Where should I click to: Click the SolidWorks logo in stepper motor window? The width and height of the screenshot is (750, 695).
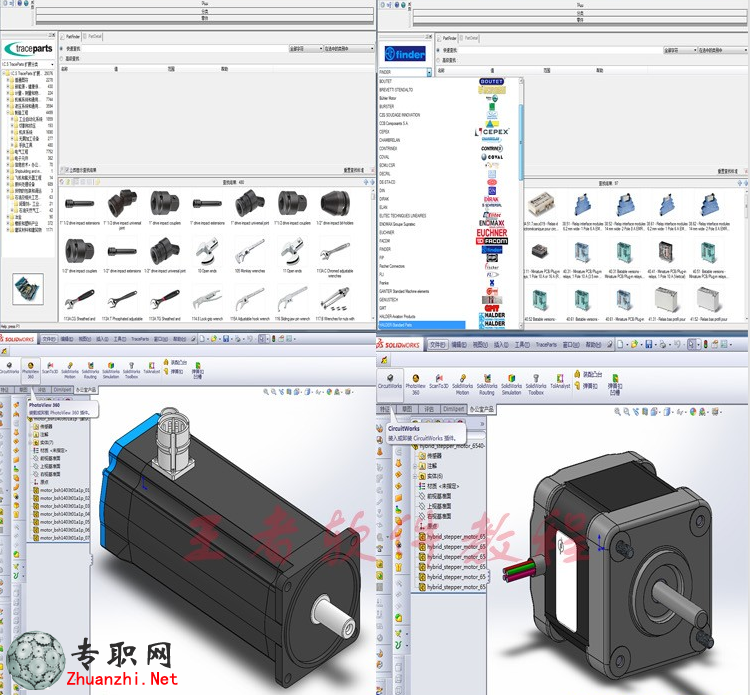398,344
